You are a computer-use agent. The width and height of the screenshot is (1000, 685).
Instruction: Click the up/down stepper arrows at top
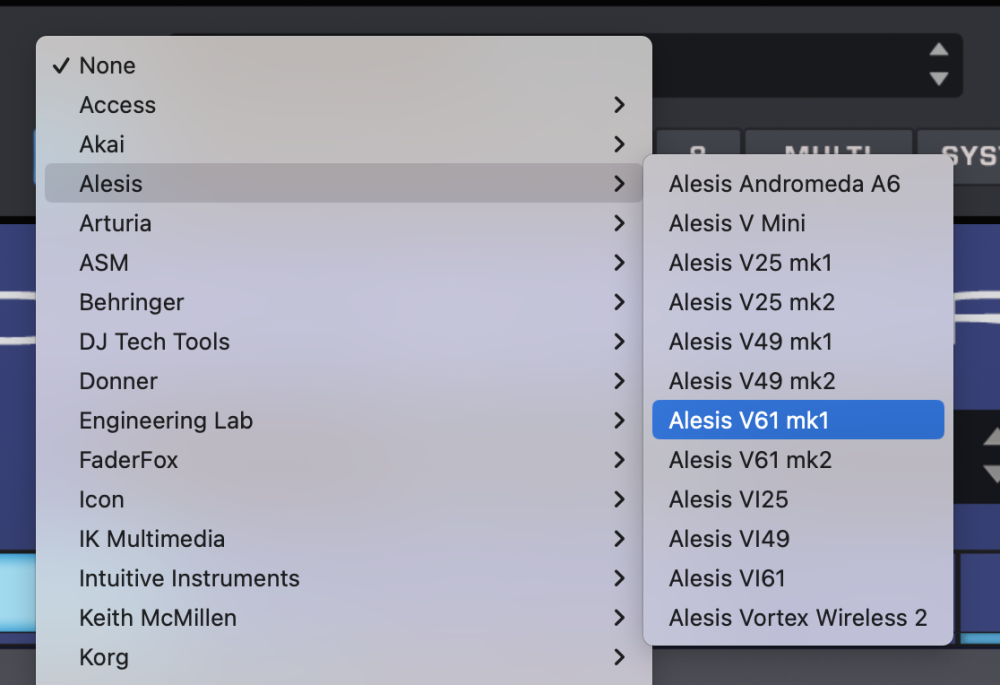[938, 64]
